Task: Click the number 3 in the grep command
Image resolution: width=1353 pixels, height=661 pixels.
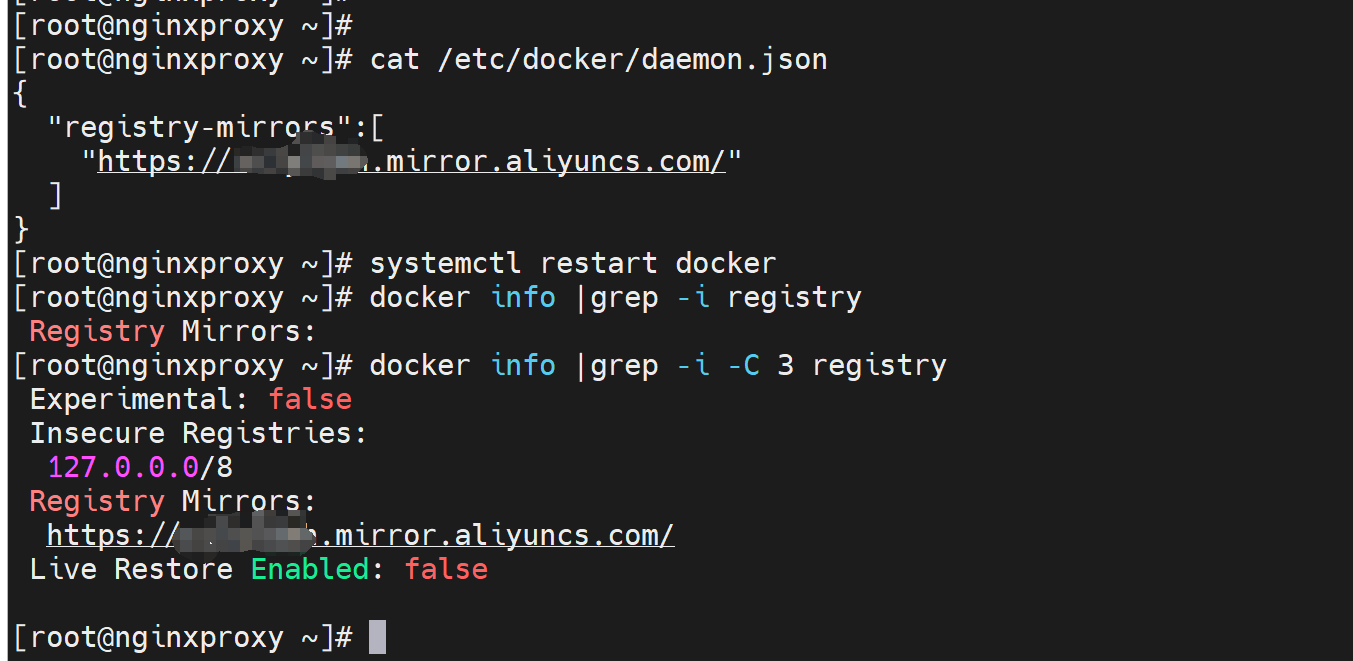Action: coord(786,365)
